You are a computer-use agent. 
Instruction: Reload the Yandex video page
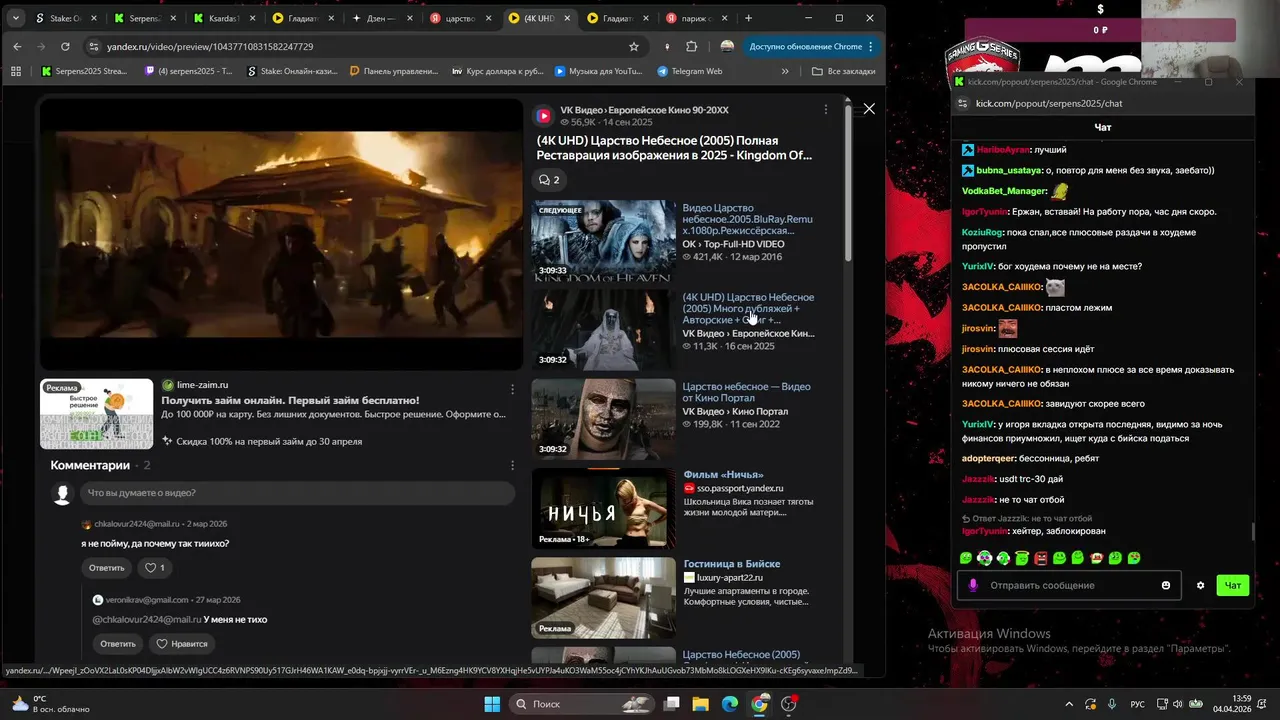coord(65,46)
